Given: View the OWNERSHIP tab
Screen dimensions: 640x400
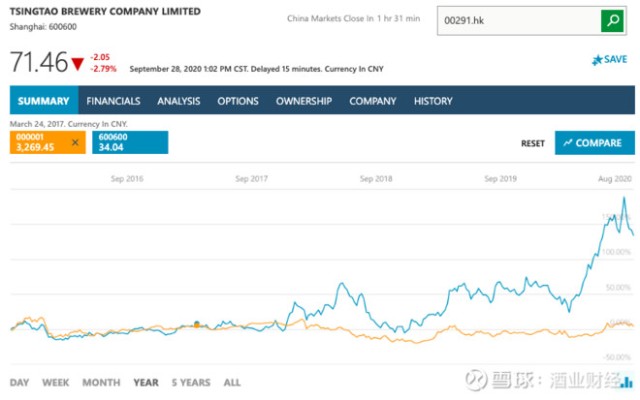Looking at the screenshot, I should 304,101.
